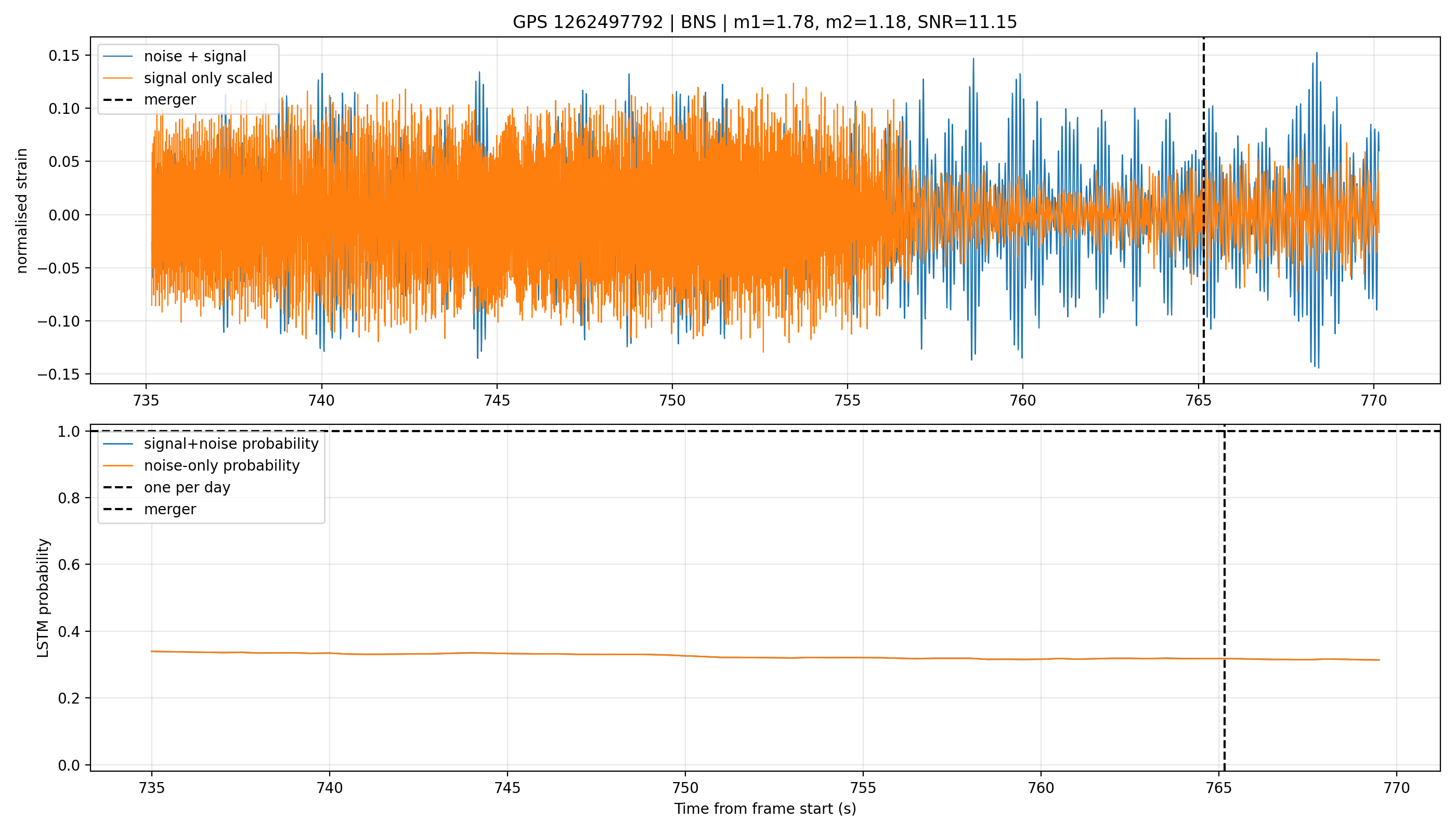Click the 0.6 tick on probability axis
Viewport: 1456px width, 832px height.
(69, 565)
